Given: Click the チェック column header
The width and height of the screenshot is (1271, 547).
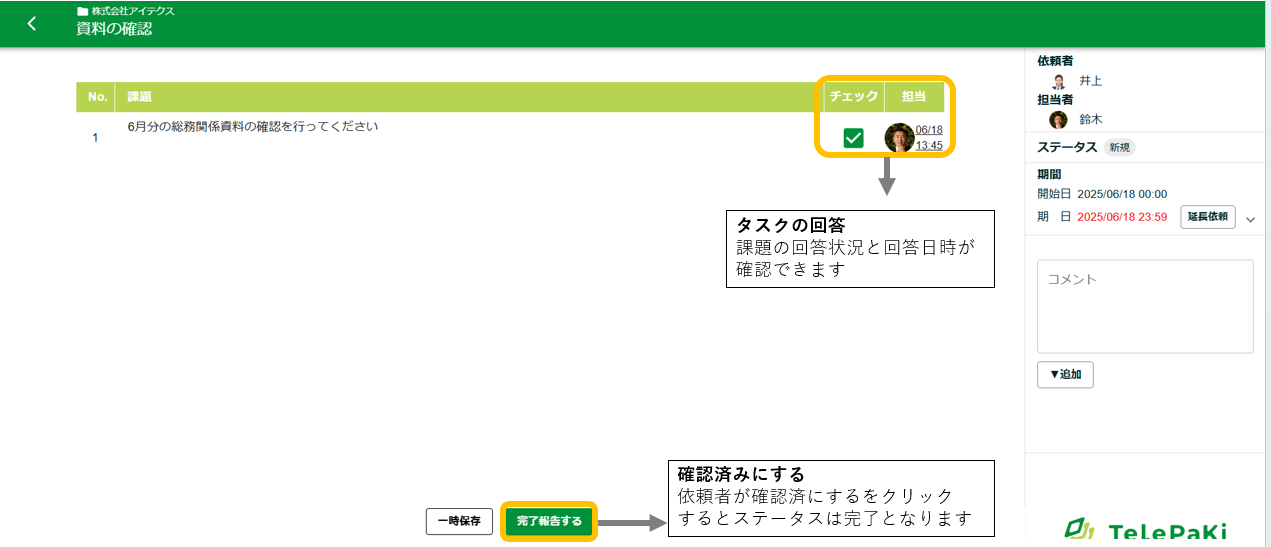Looking at the screenshot, I should (x=853, y=97).
